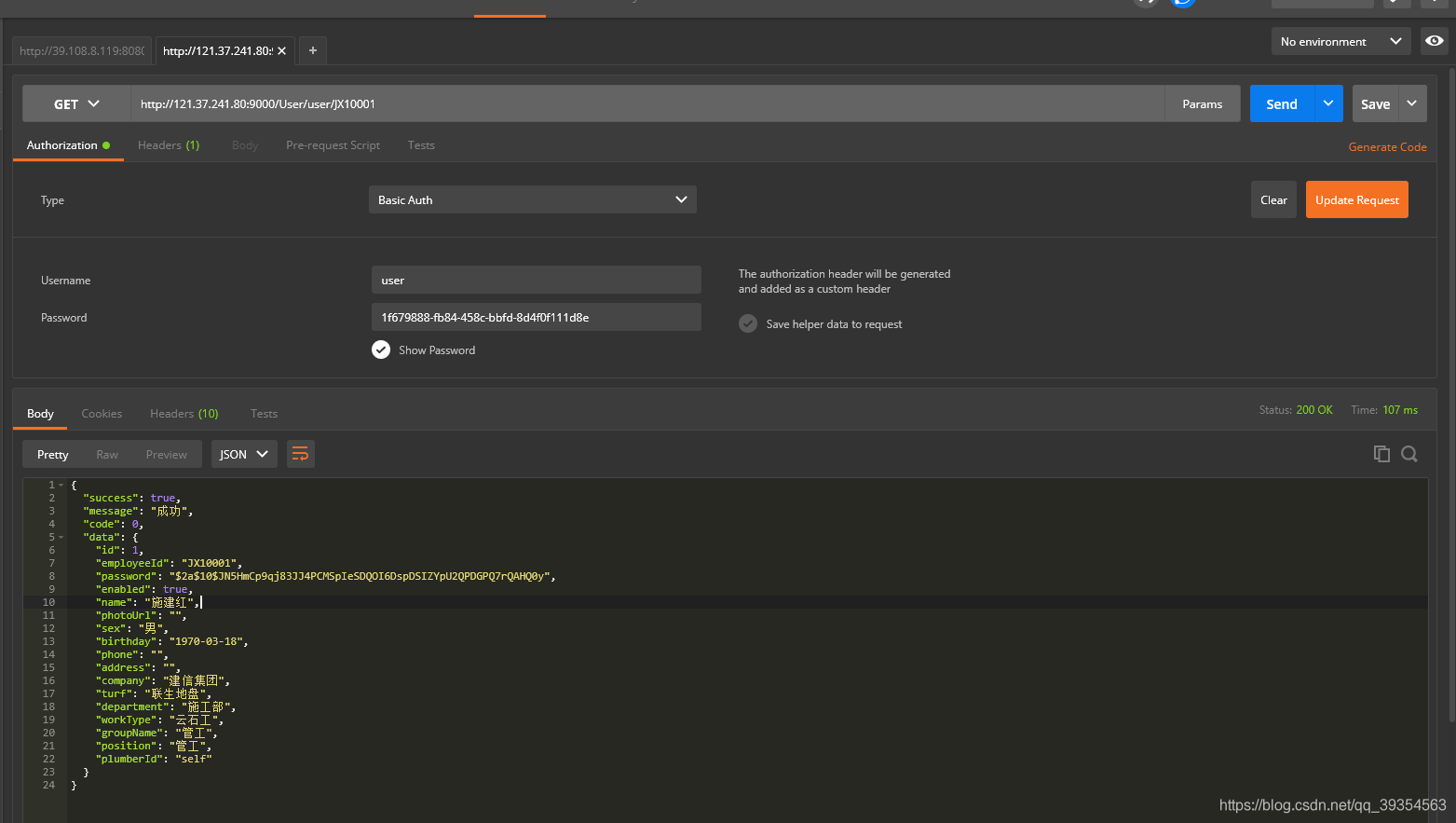Click the Clear authorization button
The image size is (1456, 823).
tap(1273, 199)
